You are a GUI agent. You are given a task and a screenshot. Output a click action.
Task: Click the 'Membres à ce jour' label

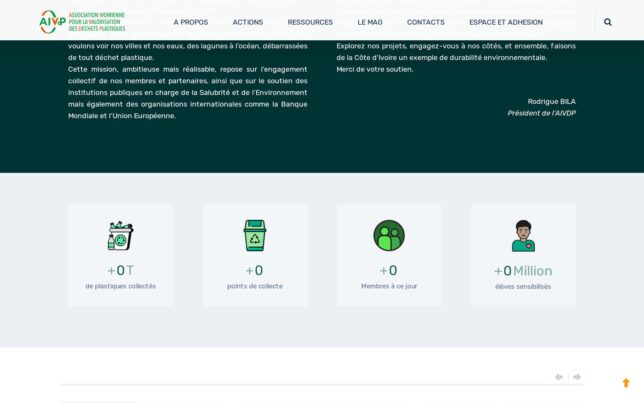point(389,286)
